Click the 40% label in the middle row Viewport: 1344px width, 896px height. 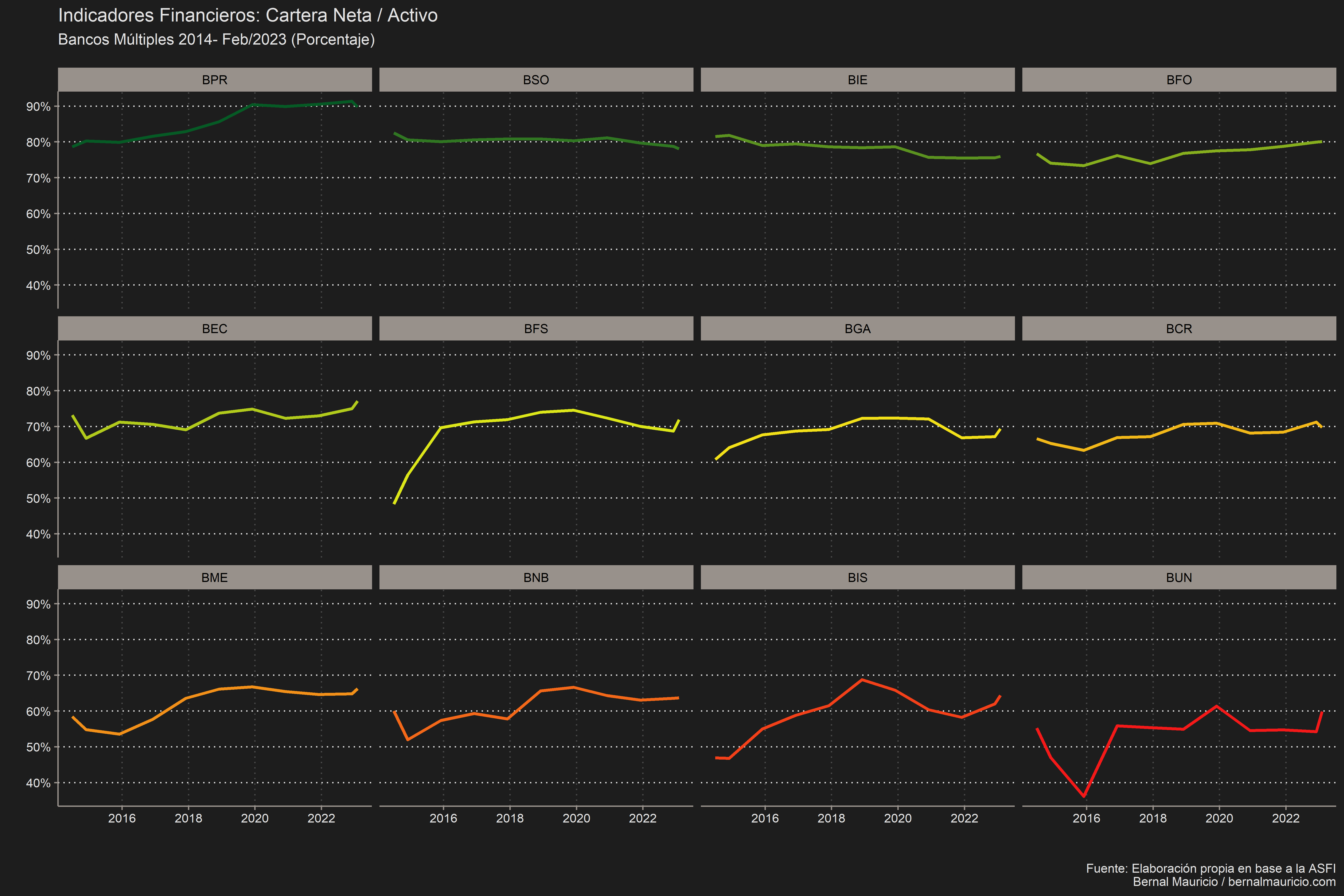pyautogui.click(x=38, y=534)
